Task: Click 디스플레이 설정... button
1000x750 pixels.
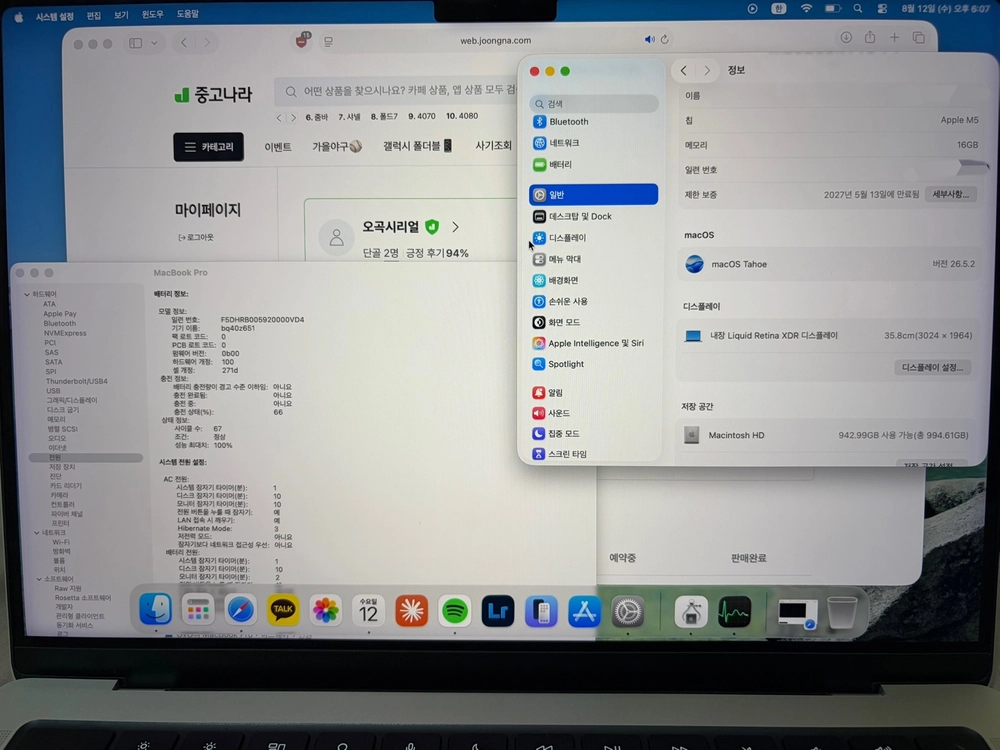Action: (x=932, y=367)
